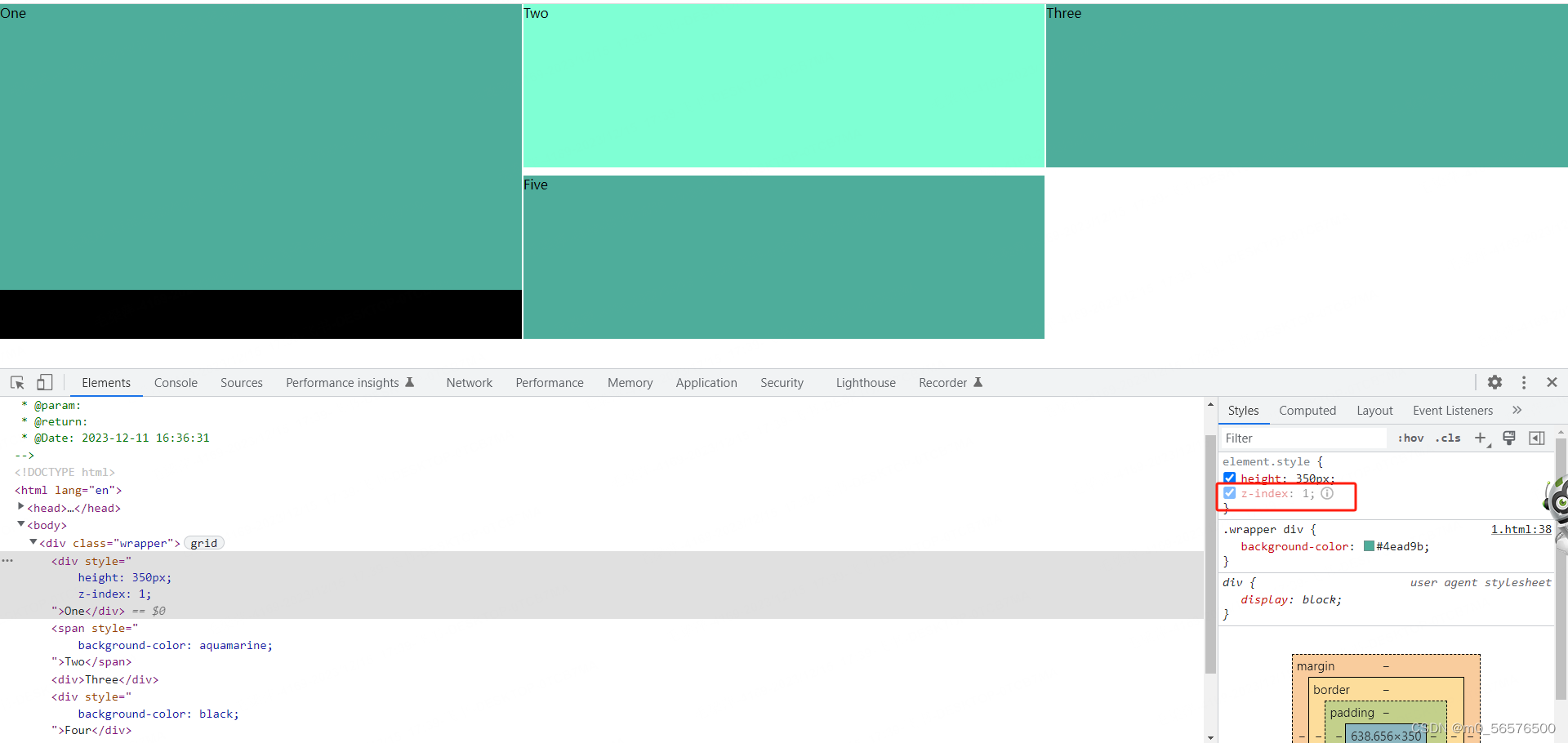The height and width of the screenshot is (743, 1568).
Task: Open the 1.html:38 stylesheet link
Action: coord(1521,529)
